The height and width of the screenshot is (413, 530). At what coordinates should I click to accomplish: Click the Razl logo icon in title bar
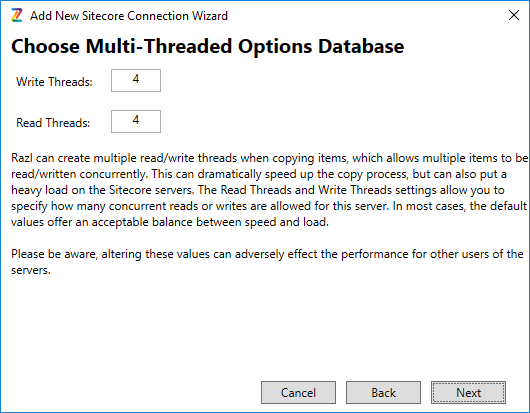pyautogui.click(x=17, y=16)
